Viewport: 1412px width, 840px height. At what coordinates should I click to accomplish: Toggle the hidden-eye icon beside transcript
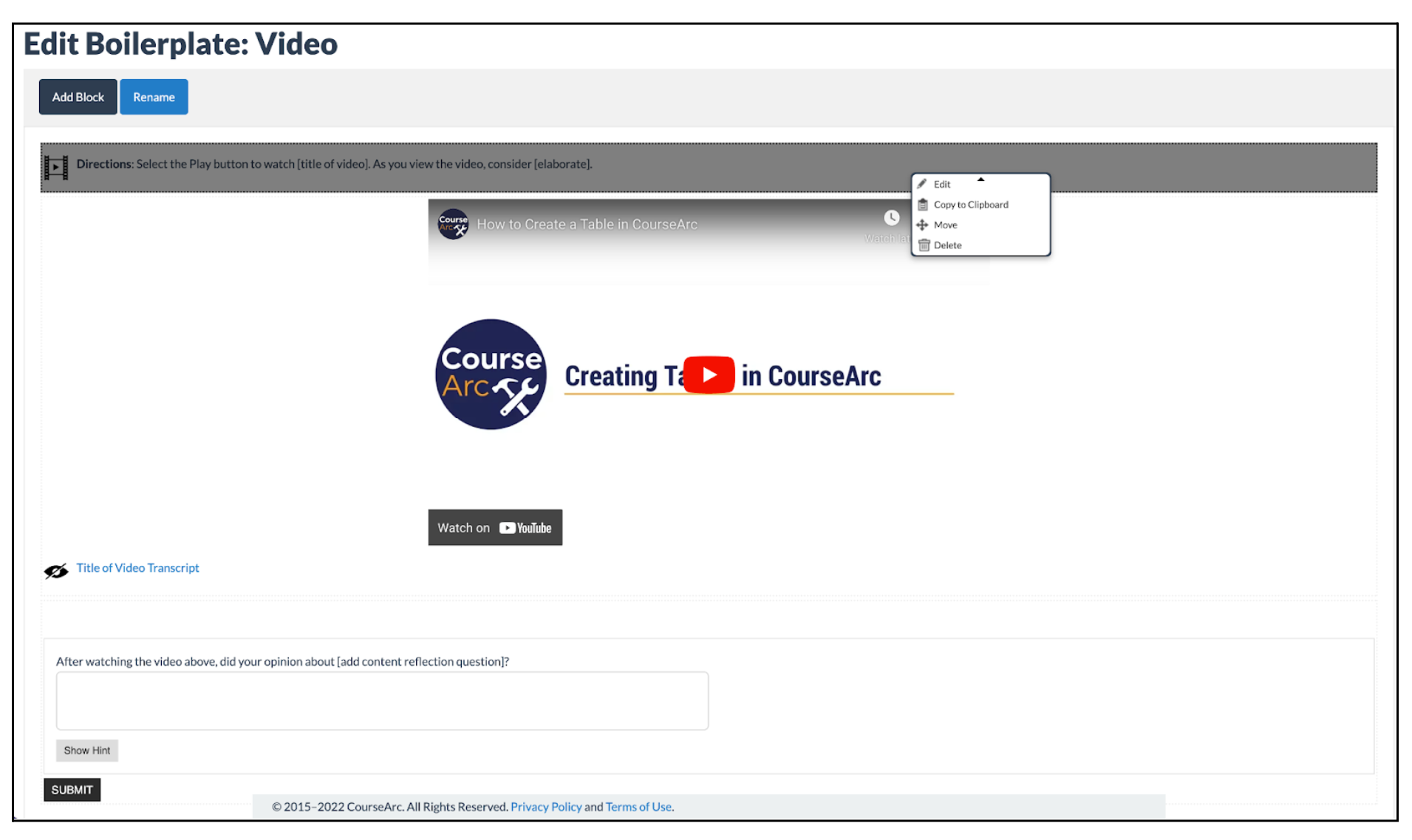point(56,570)
